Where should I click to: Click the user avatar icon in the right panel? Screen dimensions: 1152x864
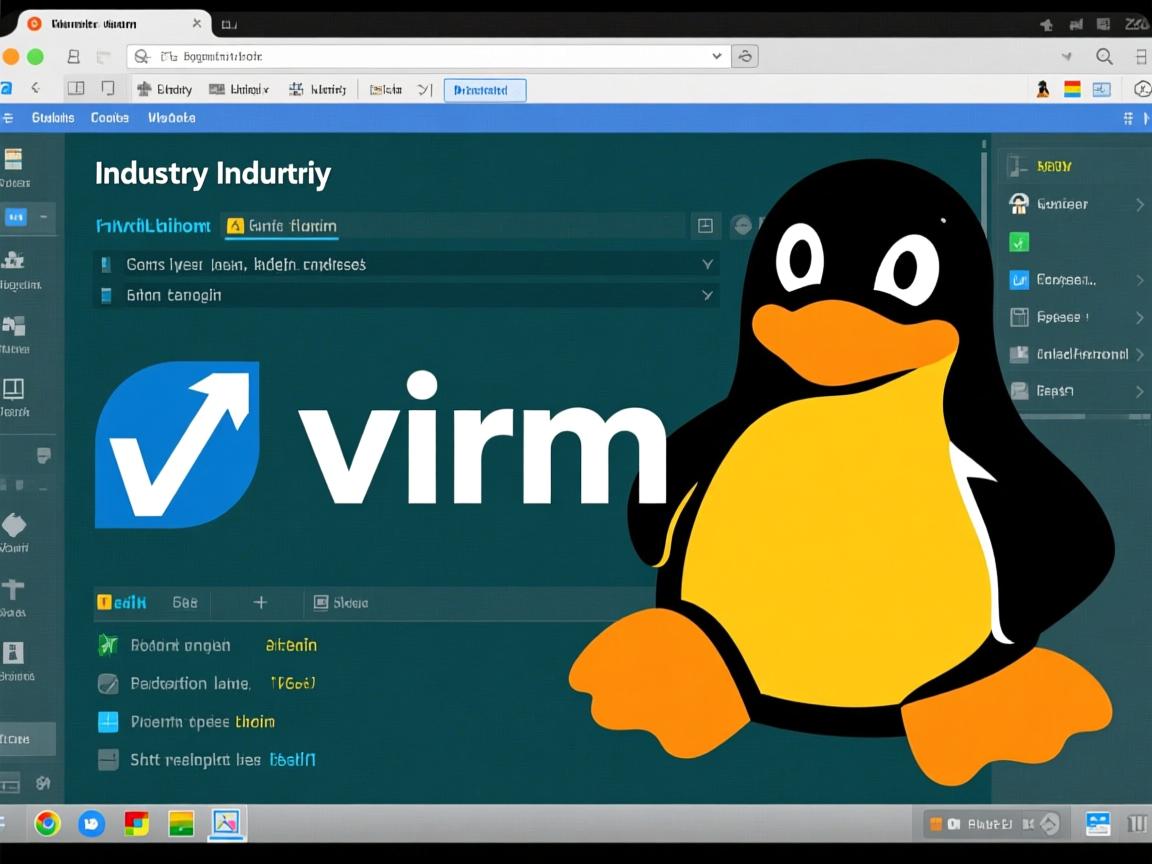1018,203
